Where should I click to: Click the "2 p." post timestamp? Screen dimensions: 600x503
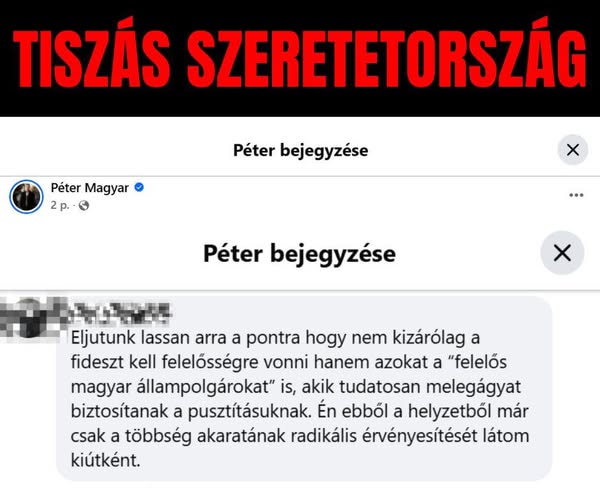click(x=60, y=205)
